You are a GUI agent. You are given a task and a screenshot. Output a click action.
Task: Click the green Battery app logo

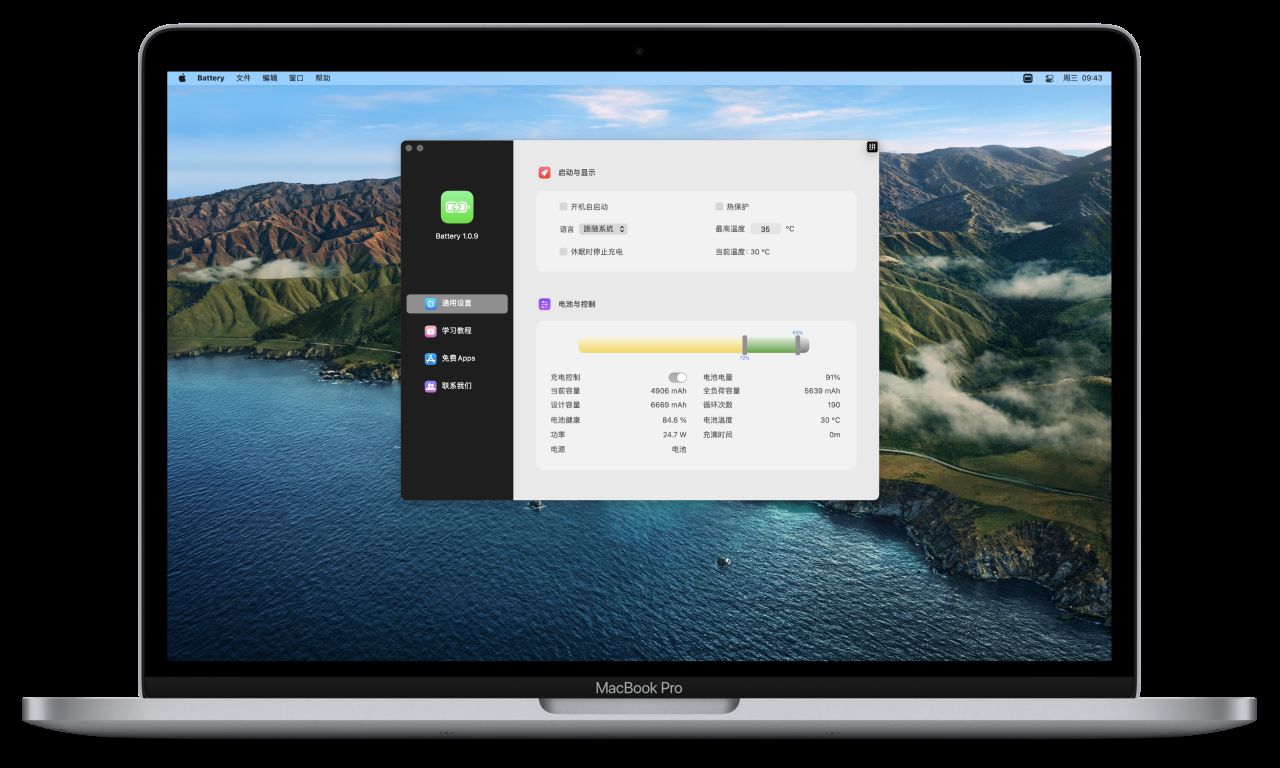457,207
